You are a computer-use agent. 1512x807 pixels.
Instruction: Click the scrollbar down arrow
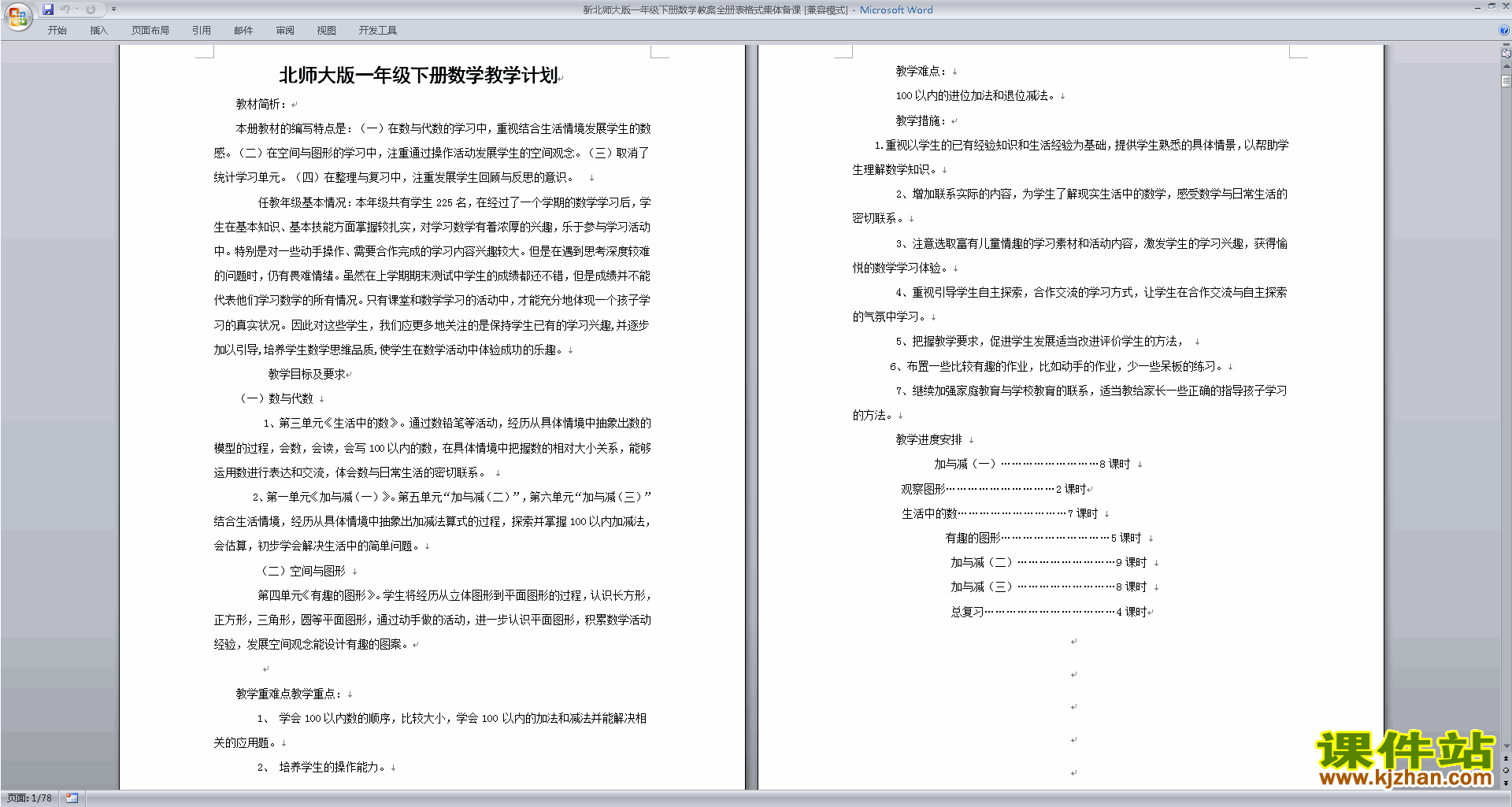coord(1506,746)
